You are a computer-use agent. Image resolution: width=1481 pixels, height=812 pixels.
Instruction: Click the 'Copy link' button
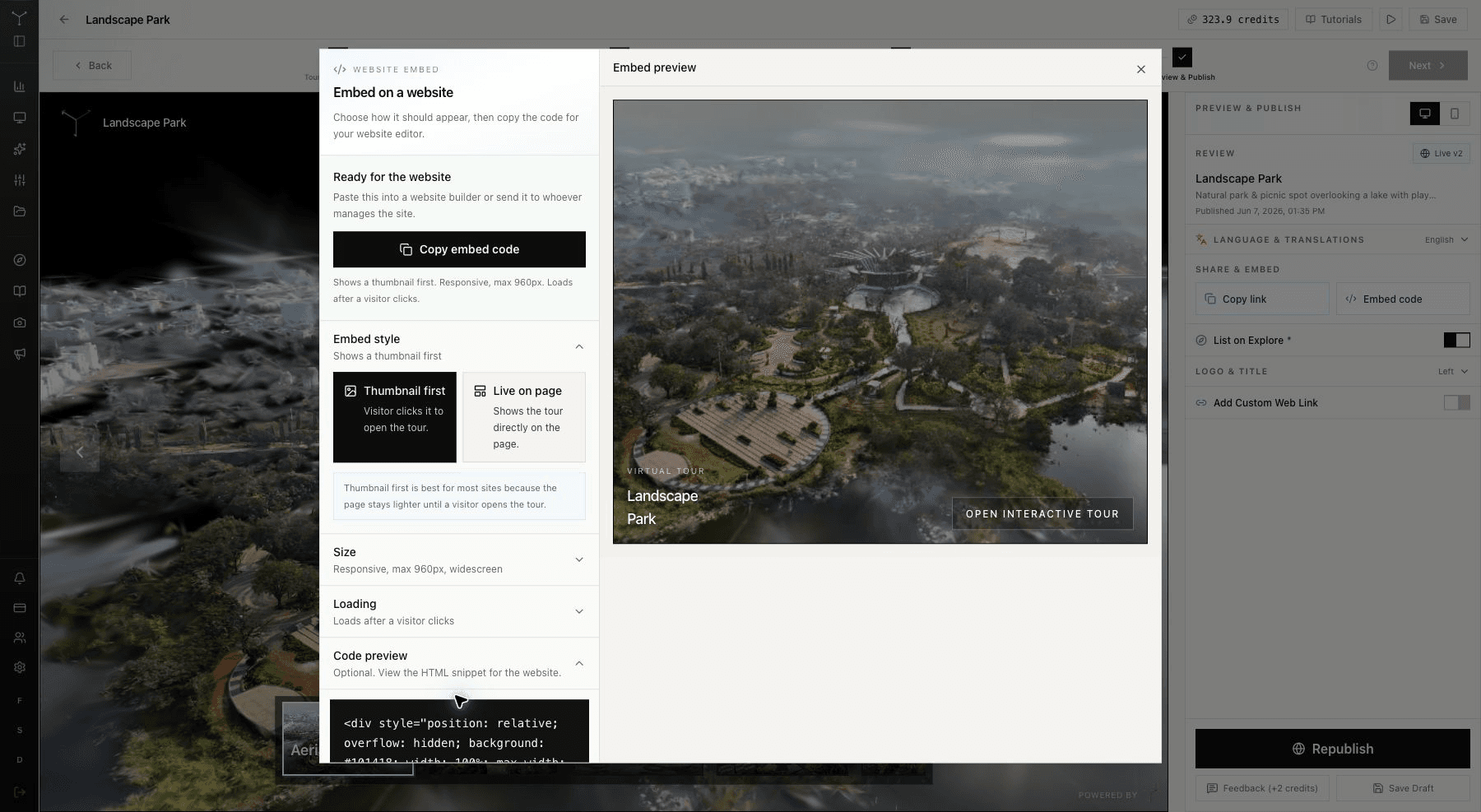(x=1262, y=299)
